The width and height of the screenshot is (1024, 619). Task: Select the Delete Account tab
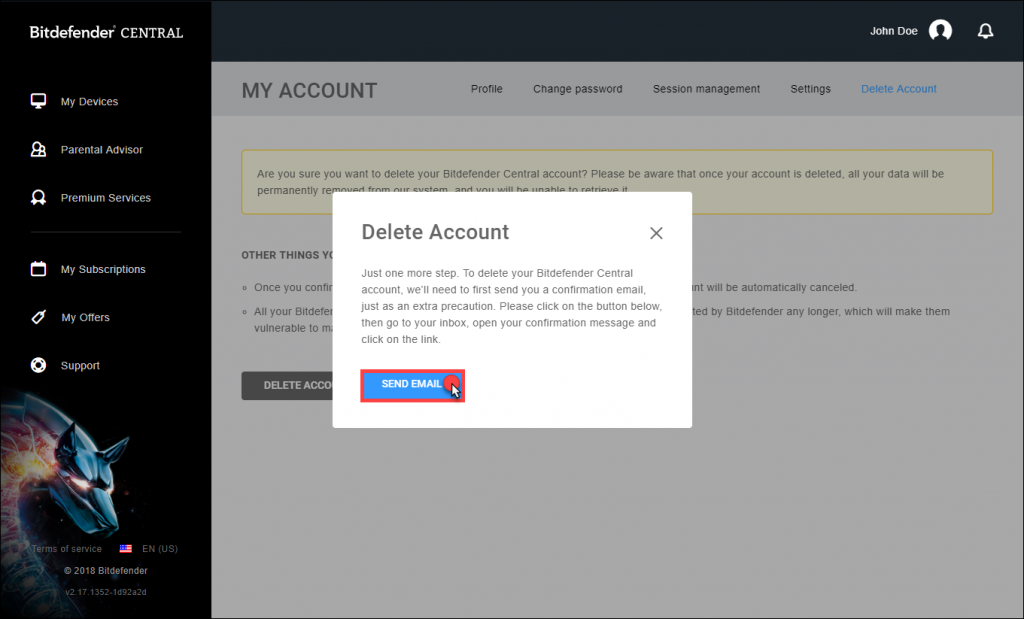tap(899, 89)
